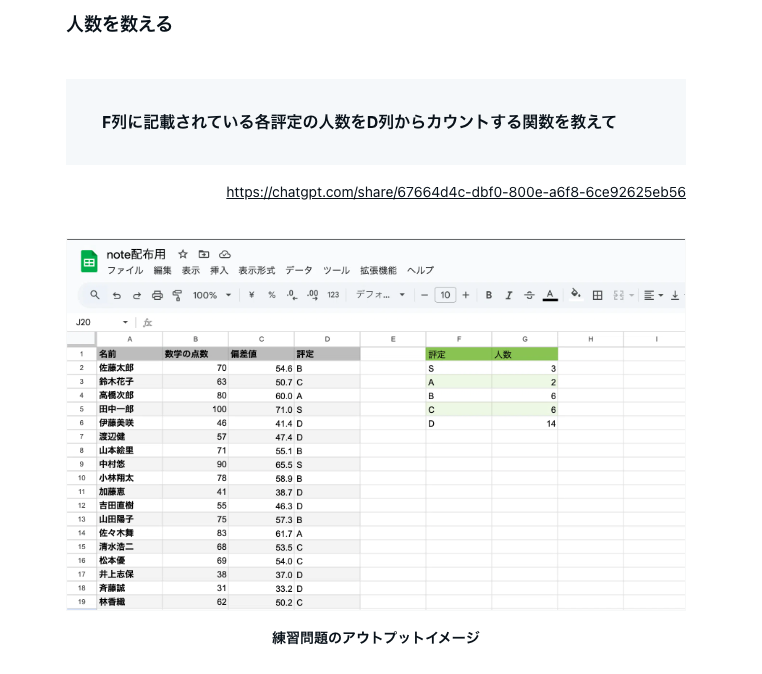
Task: Click cell 佐藤太郎
Action: coord(129,368)
